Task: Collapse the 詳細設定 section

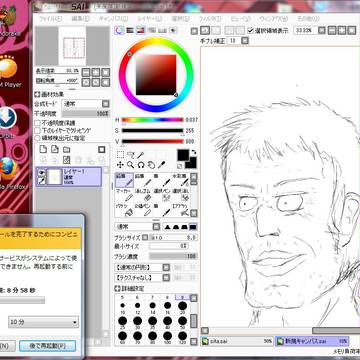Action: (117, 288)
